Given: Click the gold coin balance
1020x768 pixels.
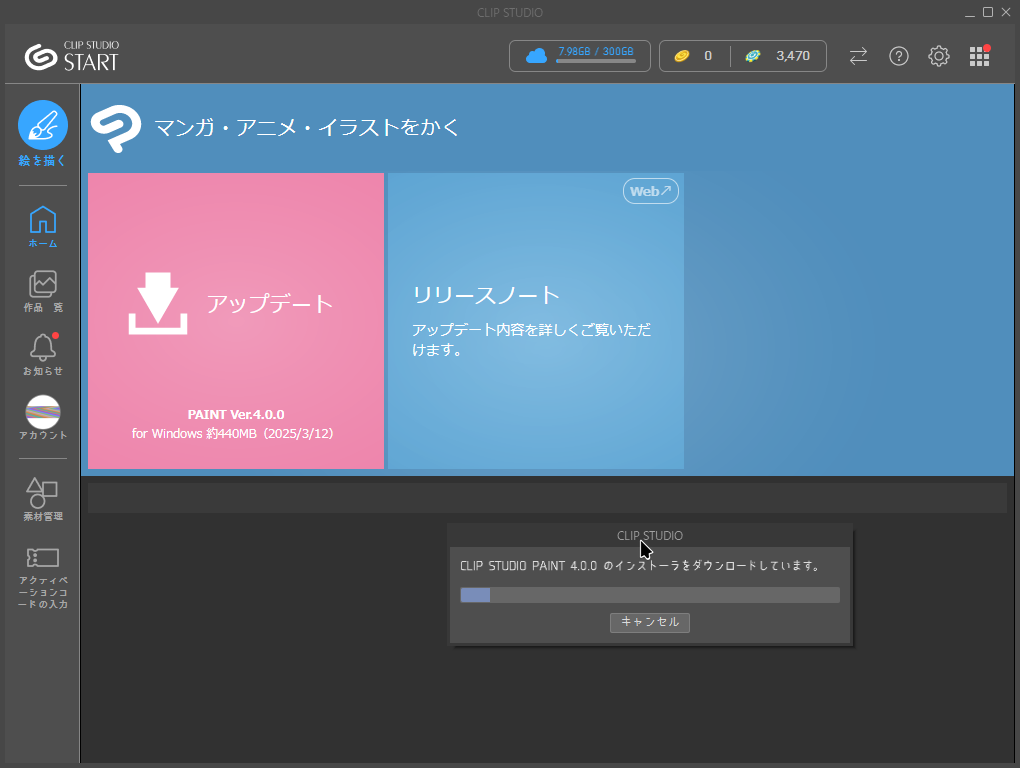Looking at the screenshot, I should coord(694,56).
